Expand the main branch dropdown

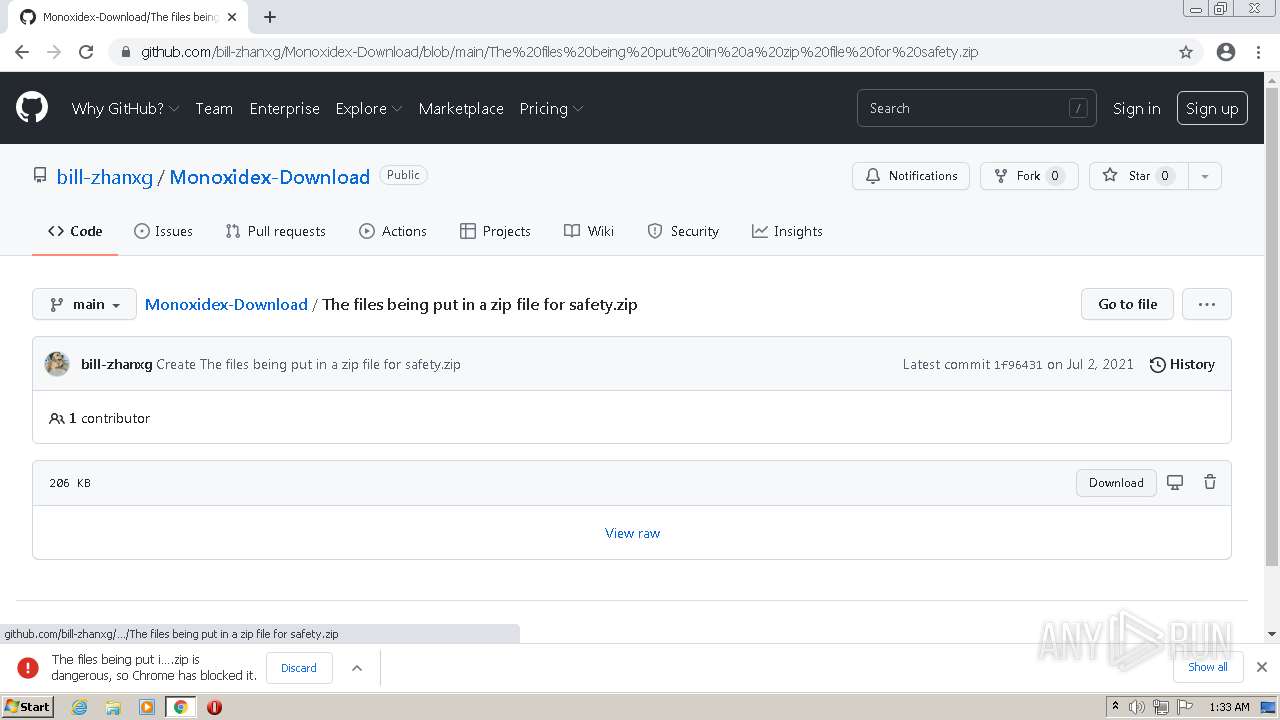[84, 304]
